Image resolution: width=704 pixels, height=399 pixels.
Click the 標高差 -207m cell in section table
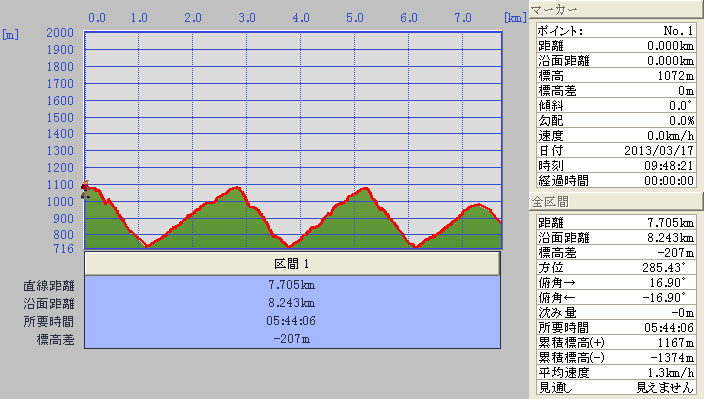tap(292, 339)
